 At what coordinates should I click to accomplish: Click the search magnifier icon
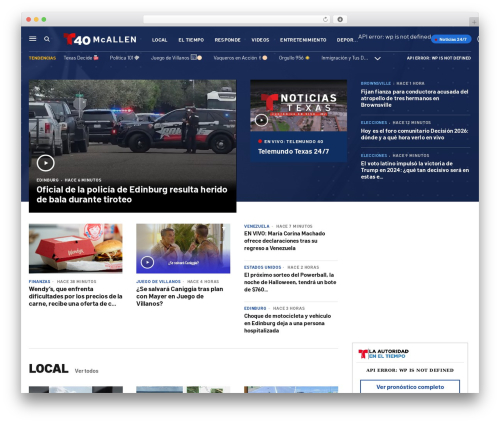click(x=47, y=39)
